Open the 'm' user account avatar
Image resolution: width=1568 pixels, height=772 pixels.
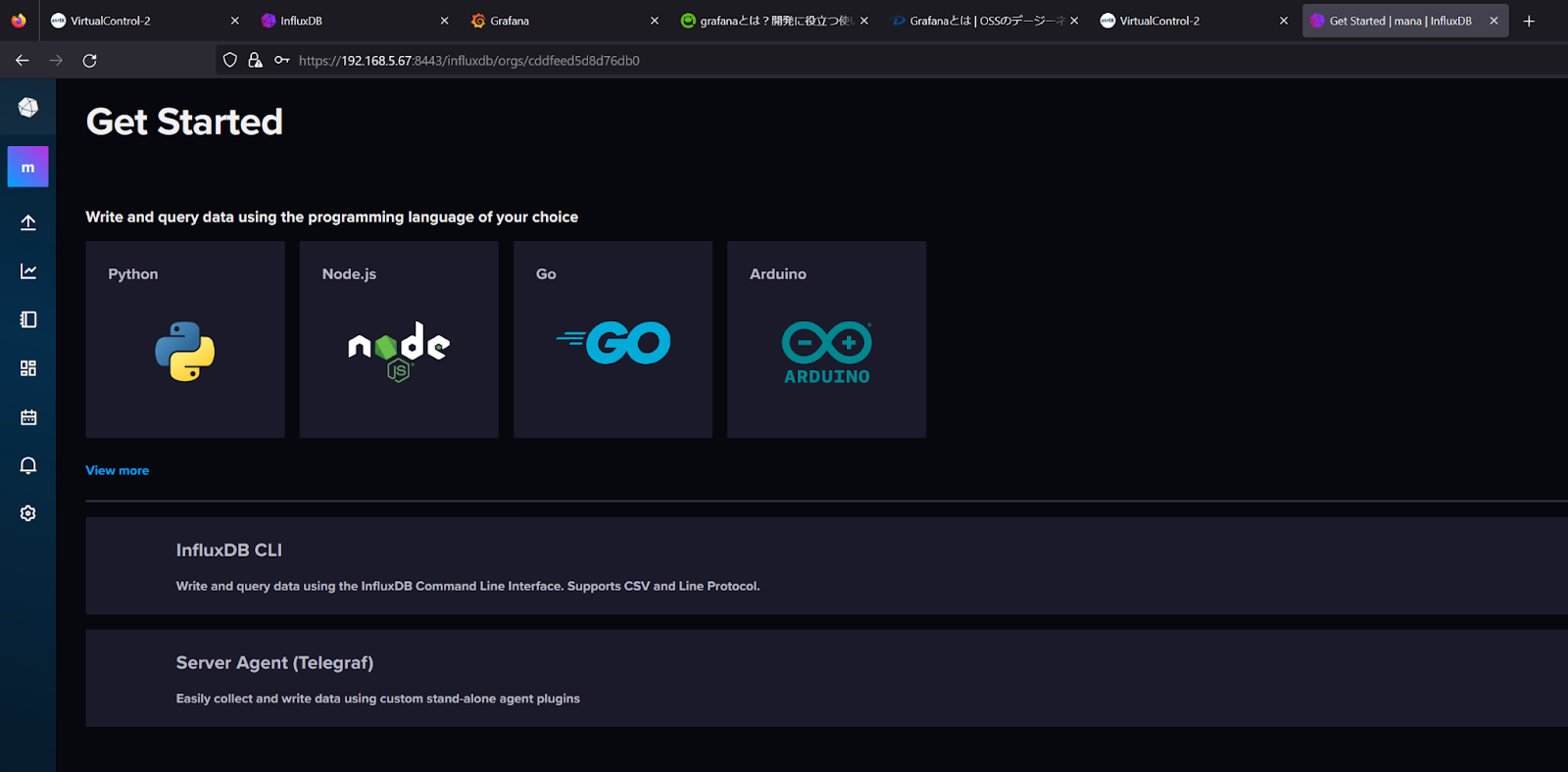click(x=27, y=168)
